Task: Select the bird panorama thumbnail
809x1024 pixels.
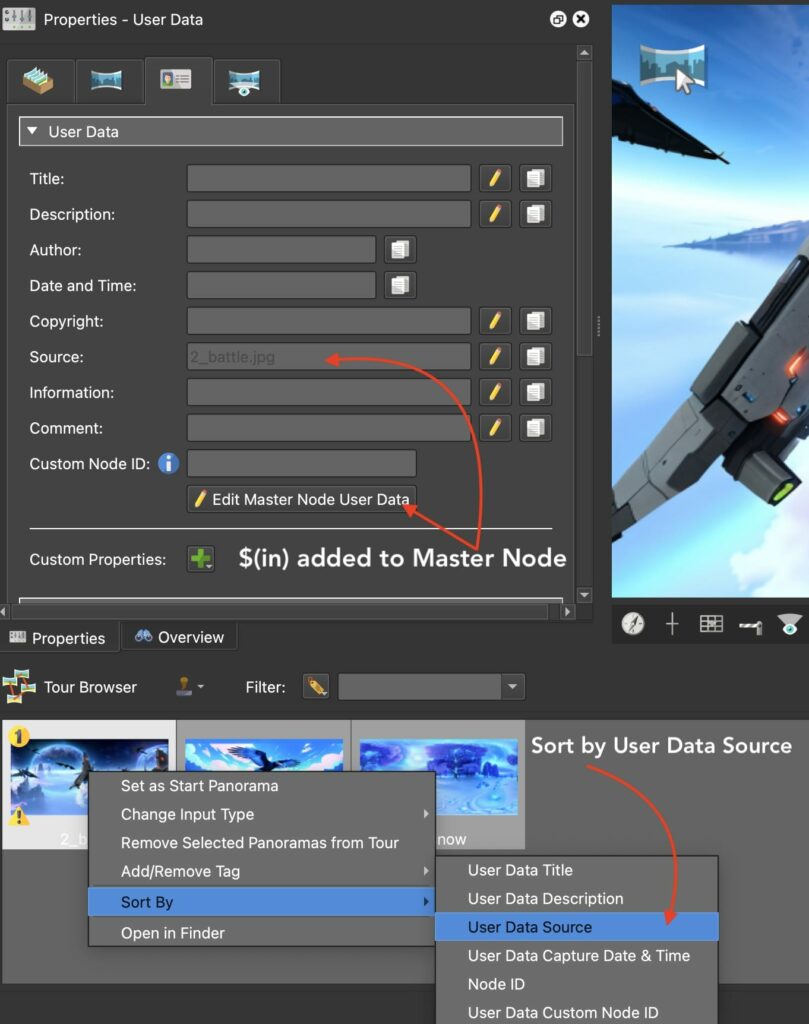Action: 264,754
